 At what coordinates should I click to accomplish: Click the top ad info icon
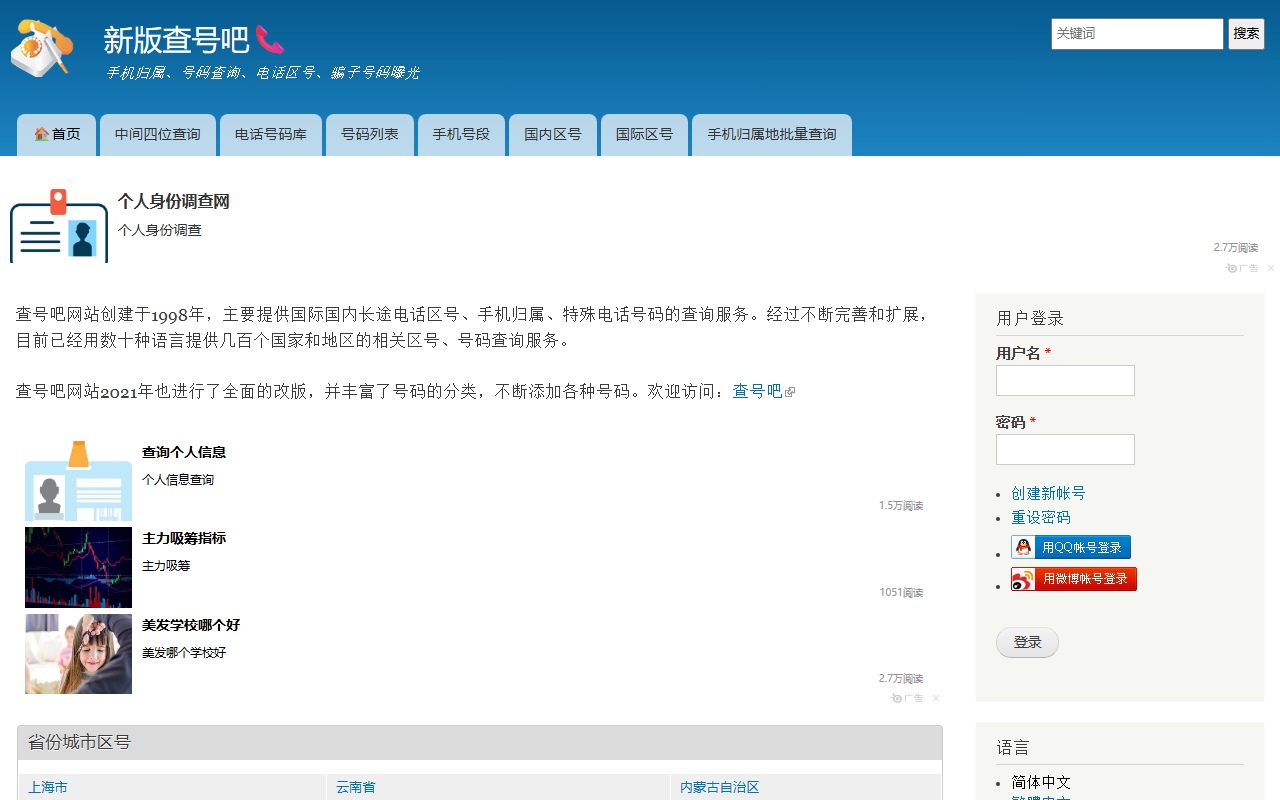click(1232, 268)
